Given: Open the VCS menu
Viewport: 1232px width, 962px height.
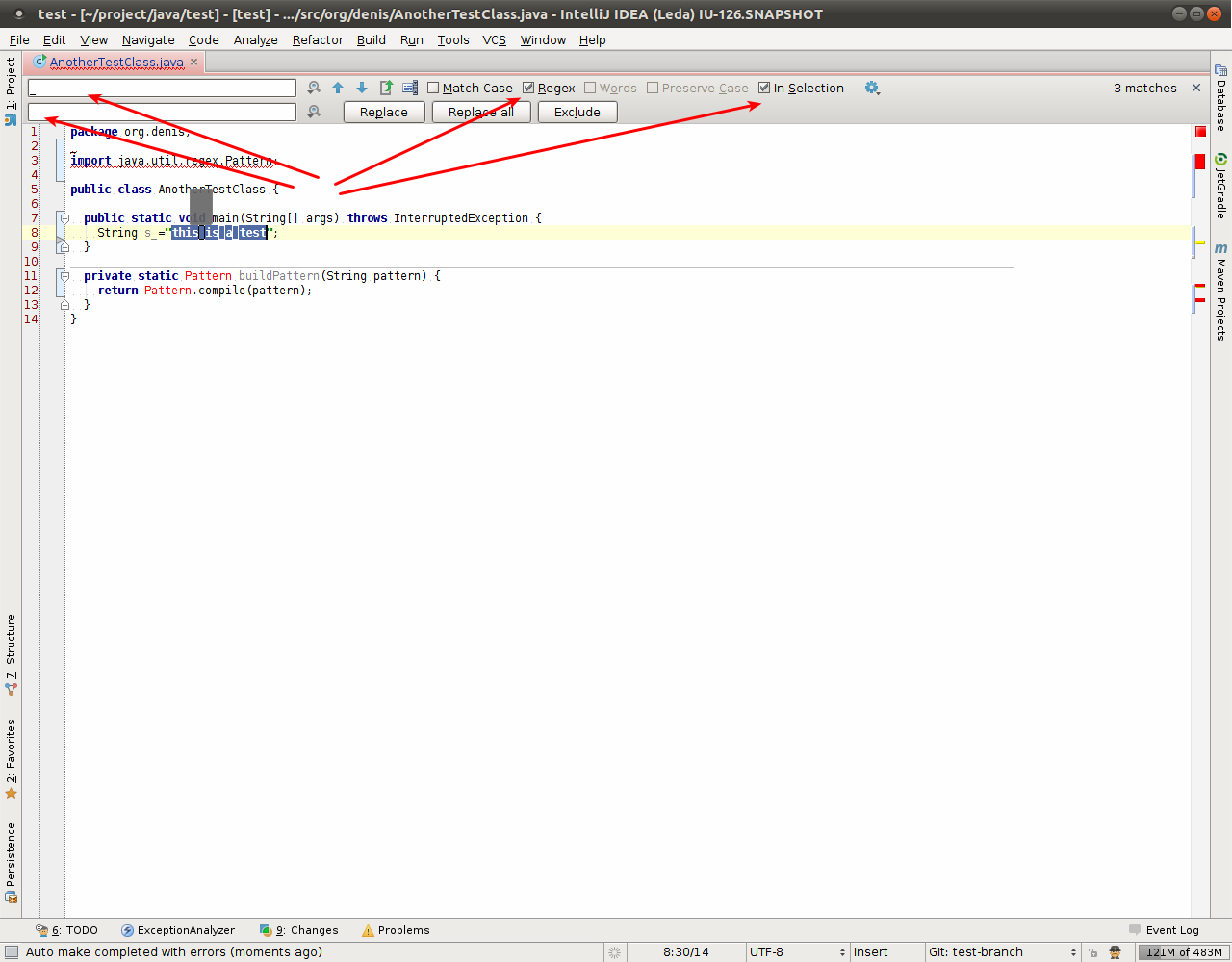Looking at the screenshot, I should point(494,39).
